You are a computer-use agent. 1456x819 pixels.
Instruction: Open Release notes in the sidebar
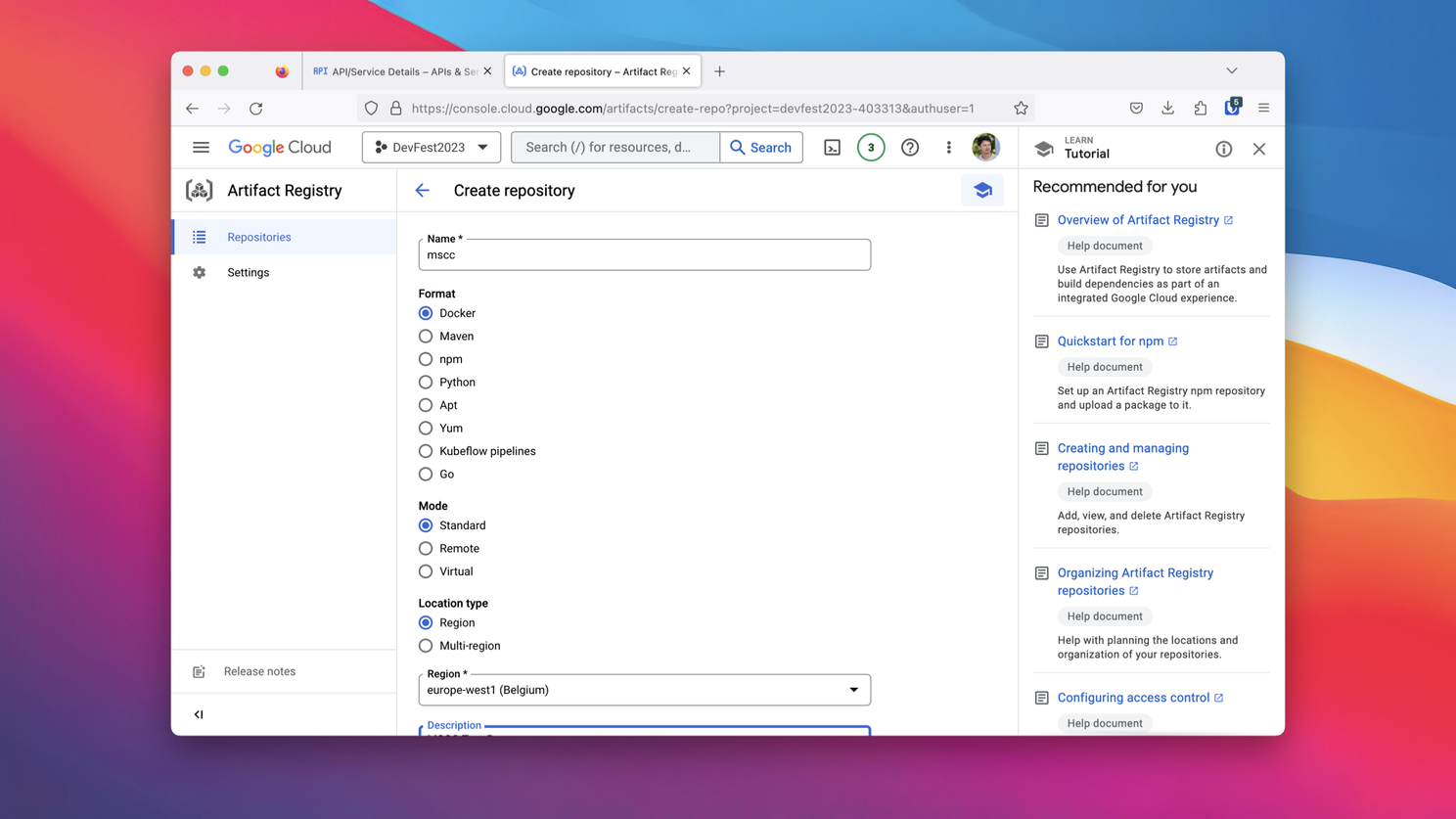coord(285,672)
